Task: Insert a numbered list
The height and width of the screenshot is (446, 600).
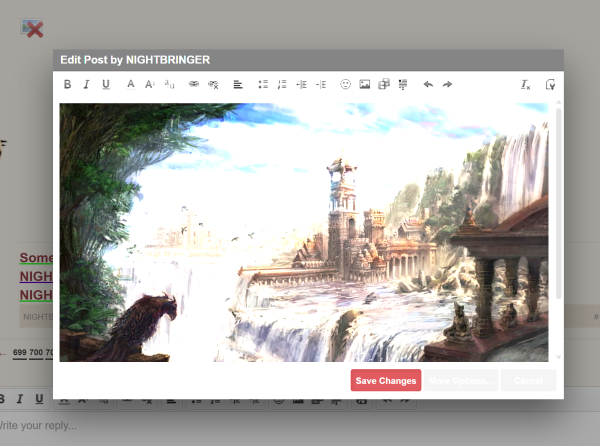Action: pyautogui.click(x=282, y=85)
